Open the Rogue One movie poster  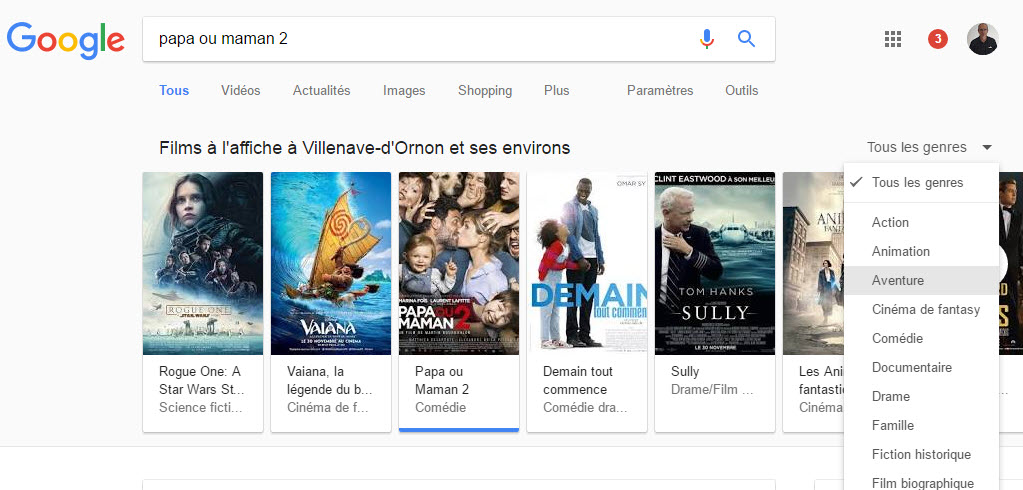[x=203, y=264]
